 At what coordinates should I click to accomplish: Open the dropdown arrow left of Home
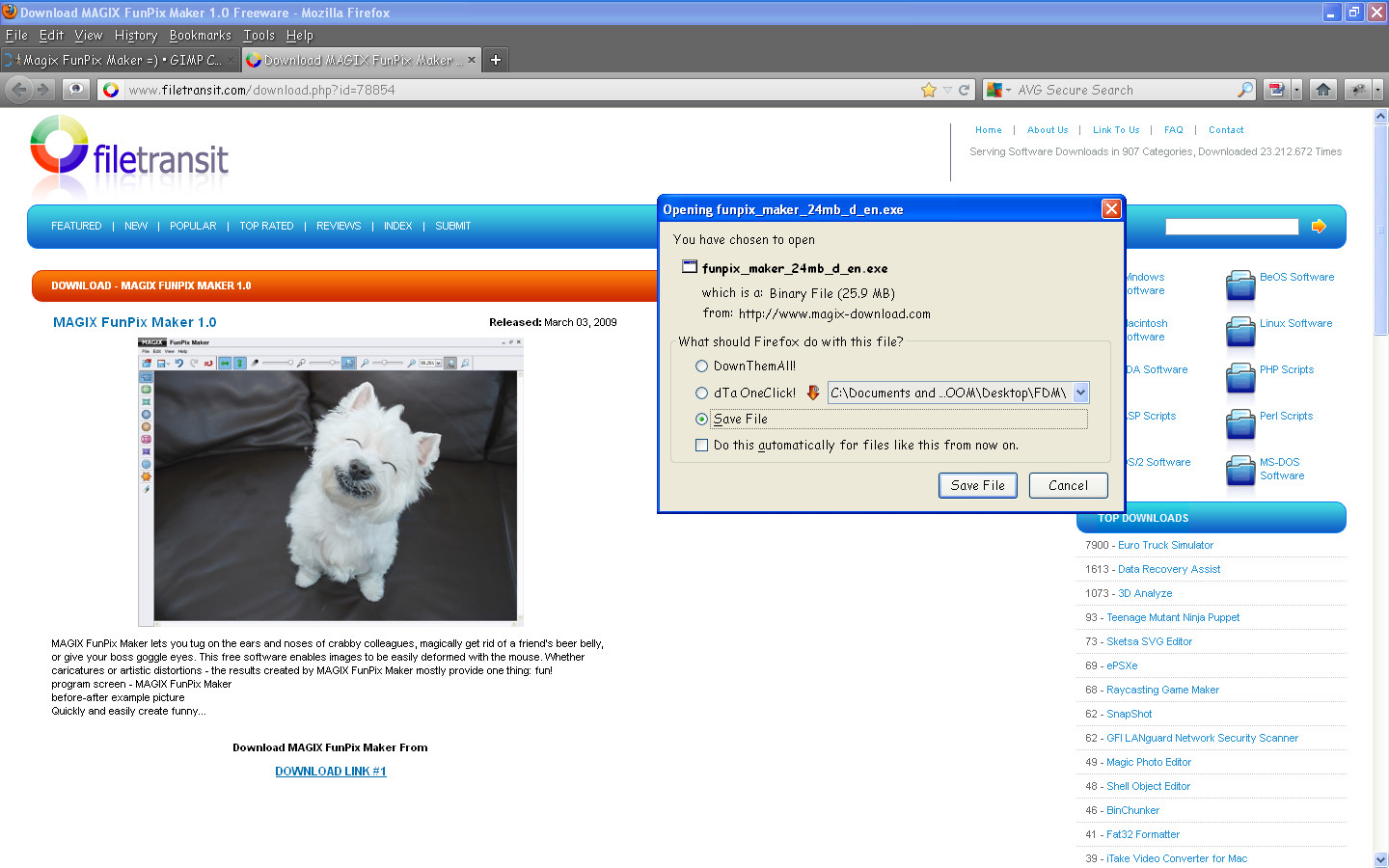coord(1296,90)
